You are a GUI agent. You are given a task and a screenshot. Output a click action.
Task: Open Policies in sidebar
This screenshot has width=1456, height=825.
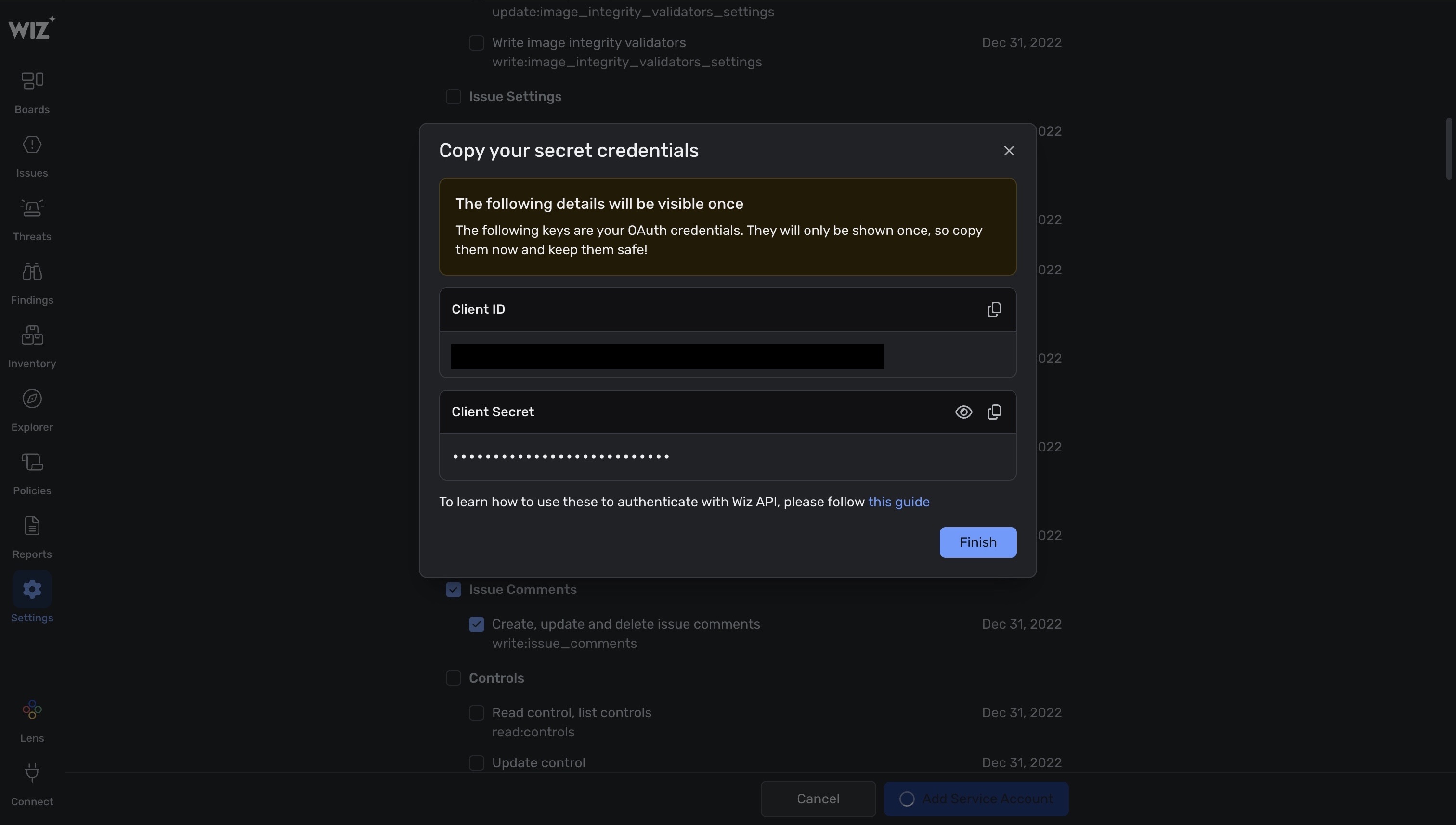(x=32, y=474)
